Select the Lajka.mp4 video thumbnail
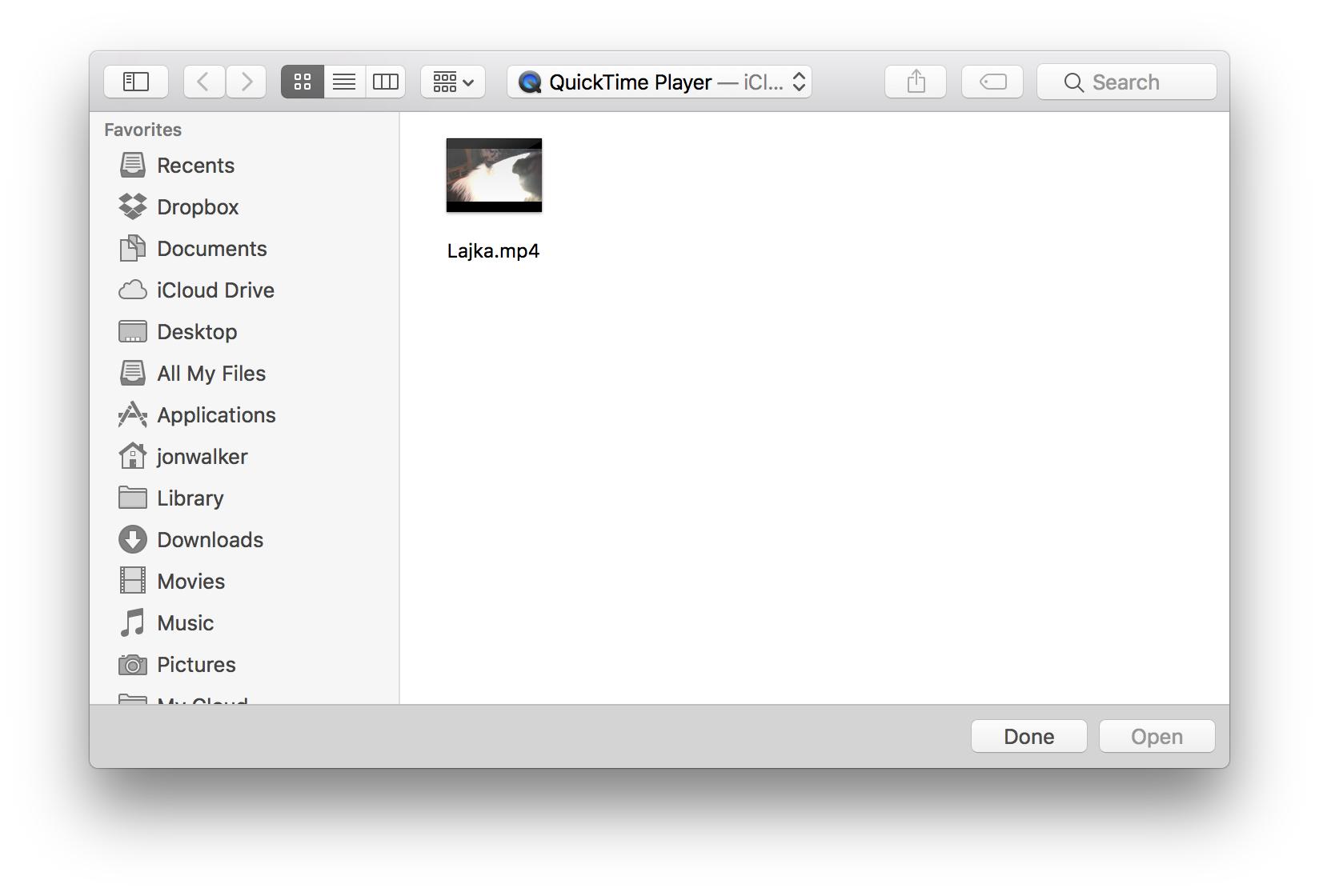 (494, 175)
